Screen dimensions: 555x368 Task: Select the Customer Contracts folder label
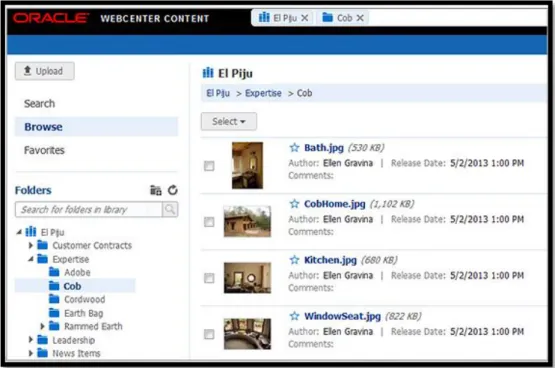[x=92, y=245]
